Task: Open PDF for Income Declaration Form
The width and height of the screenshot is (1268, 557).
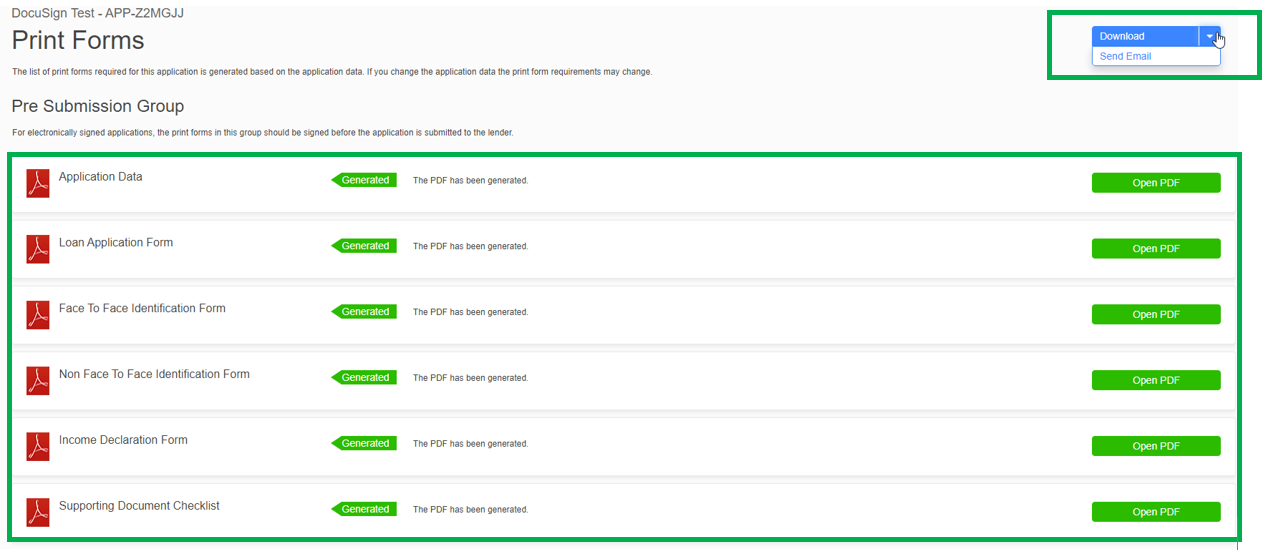Action: click(x=1155, y=446)
